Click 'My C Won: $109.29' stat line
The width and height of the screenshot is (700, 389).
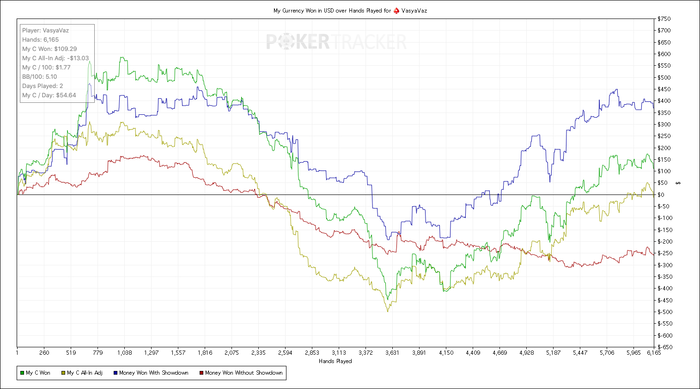pyautogui.click(x=50, y=49)
